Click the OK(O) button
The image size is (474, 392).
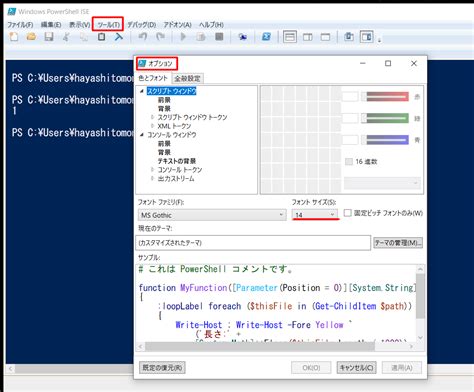[311, 368]
